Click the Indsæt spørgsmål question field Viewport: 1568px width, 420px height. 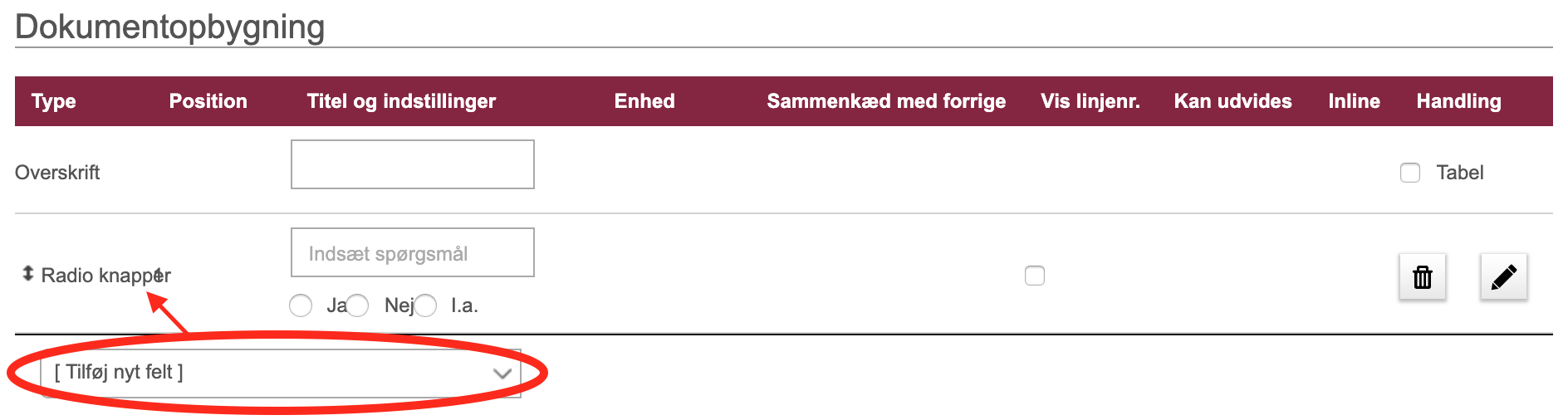coord(413,252)
